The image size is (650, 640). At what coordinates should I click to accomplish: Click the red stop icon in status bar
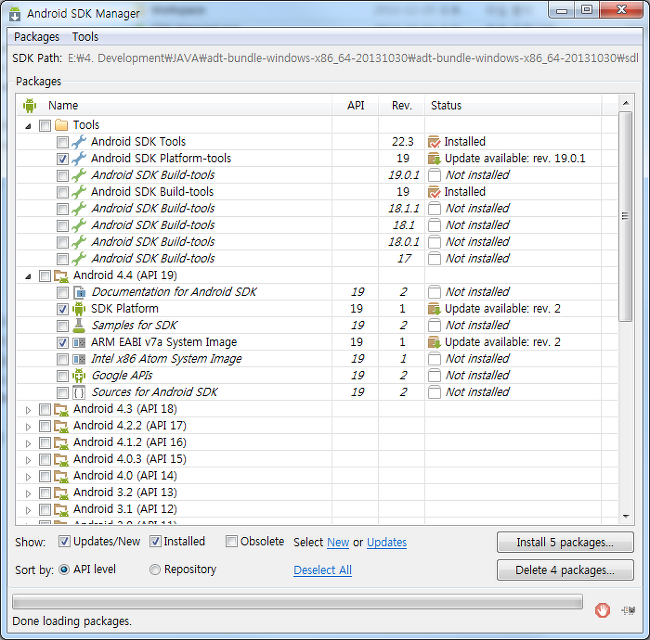click(602, 610)
